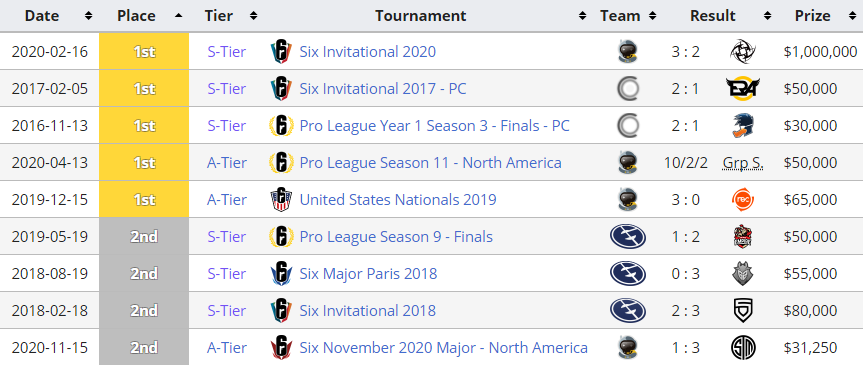Click the eRa Eternity opponent logo
The height and width of the screenshot is (365, 863).
click(x=742, y=89)
